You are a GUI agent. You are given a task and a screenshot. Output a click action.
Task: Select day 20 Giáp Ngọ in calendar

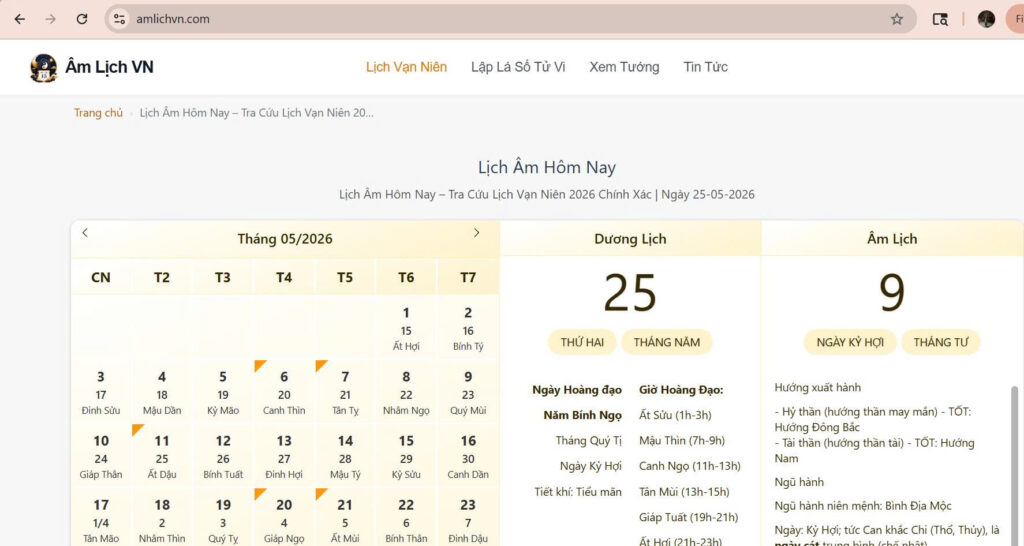coord(284,519)
